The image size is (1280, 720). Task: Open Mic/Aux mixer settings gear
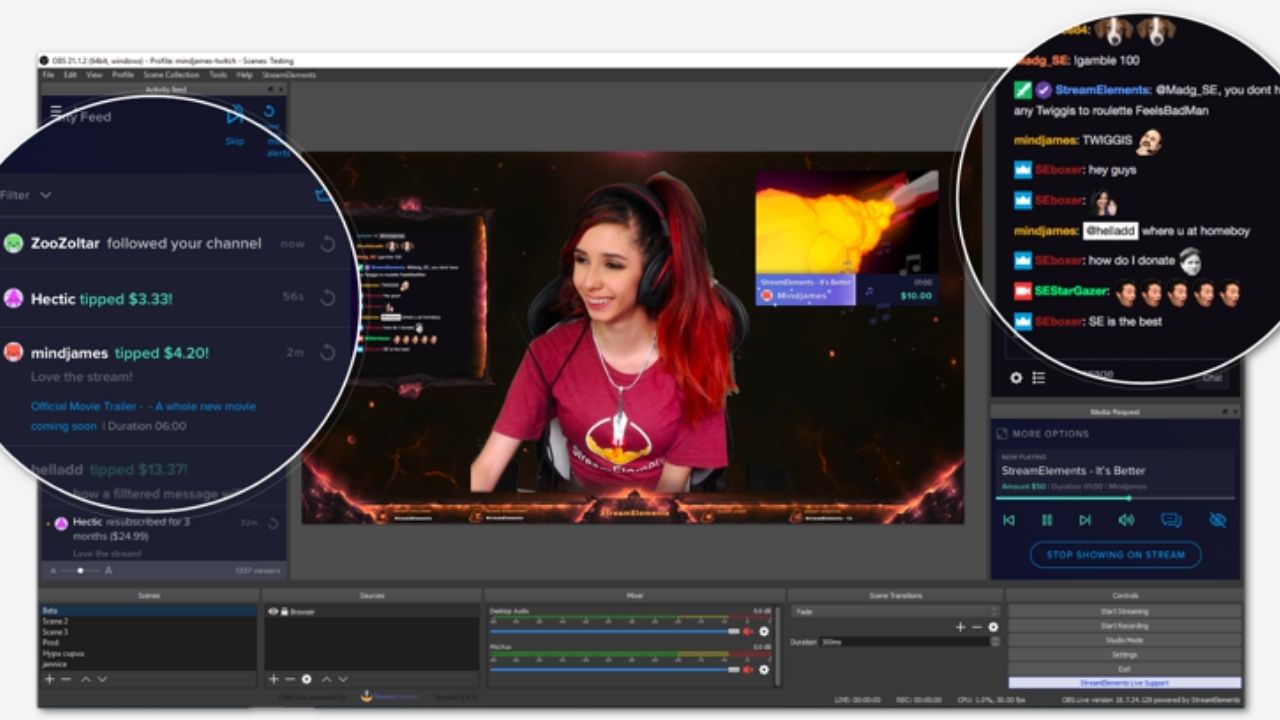point(764,669)
